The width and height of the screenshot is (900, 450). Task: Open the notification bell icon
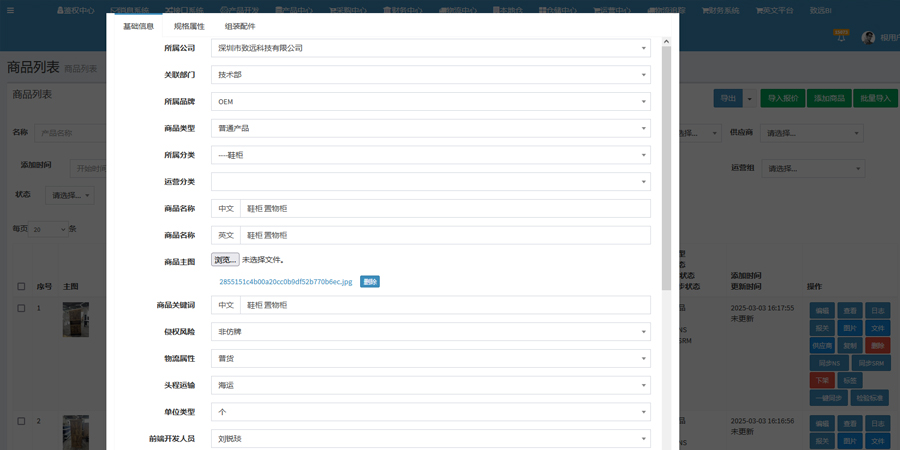pyautogui.click(x=841, y=37)
